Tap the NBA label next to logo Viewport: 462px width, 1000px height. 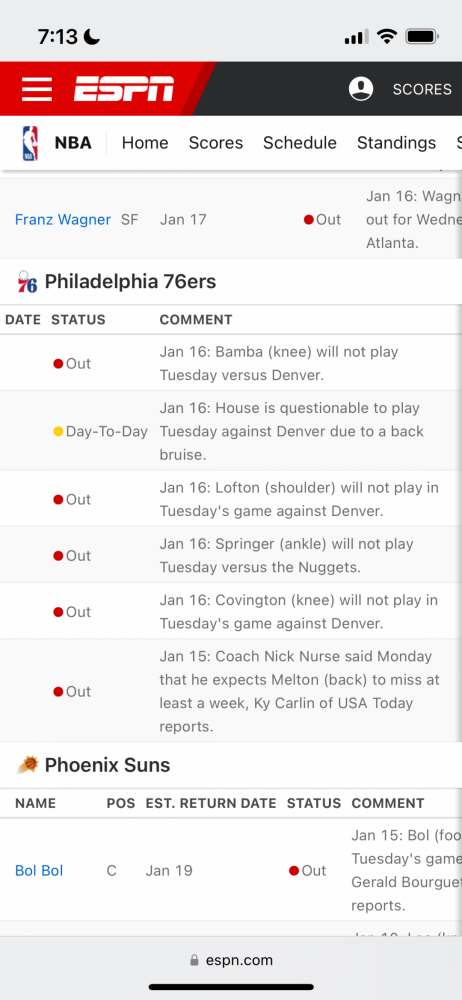point(73,143)
